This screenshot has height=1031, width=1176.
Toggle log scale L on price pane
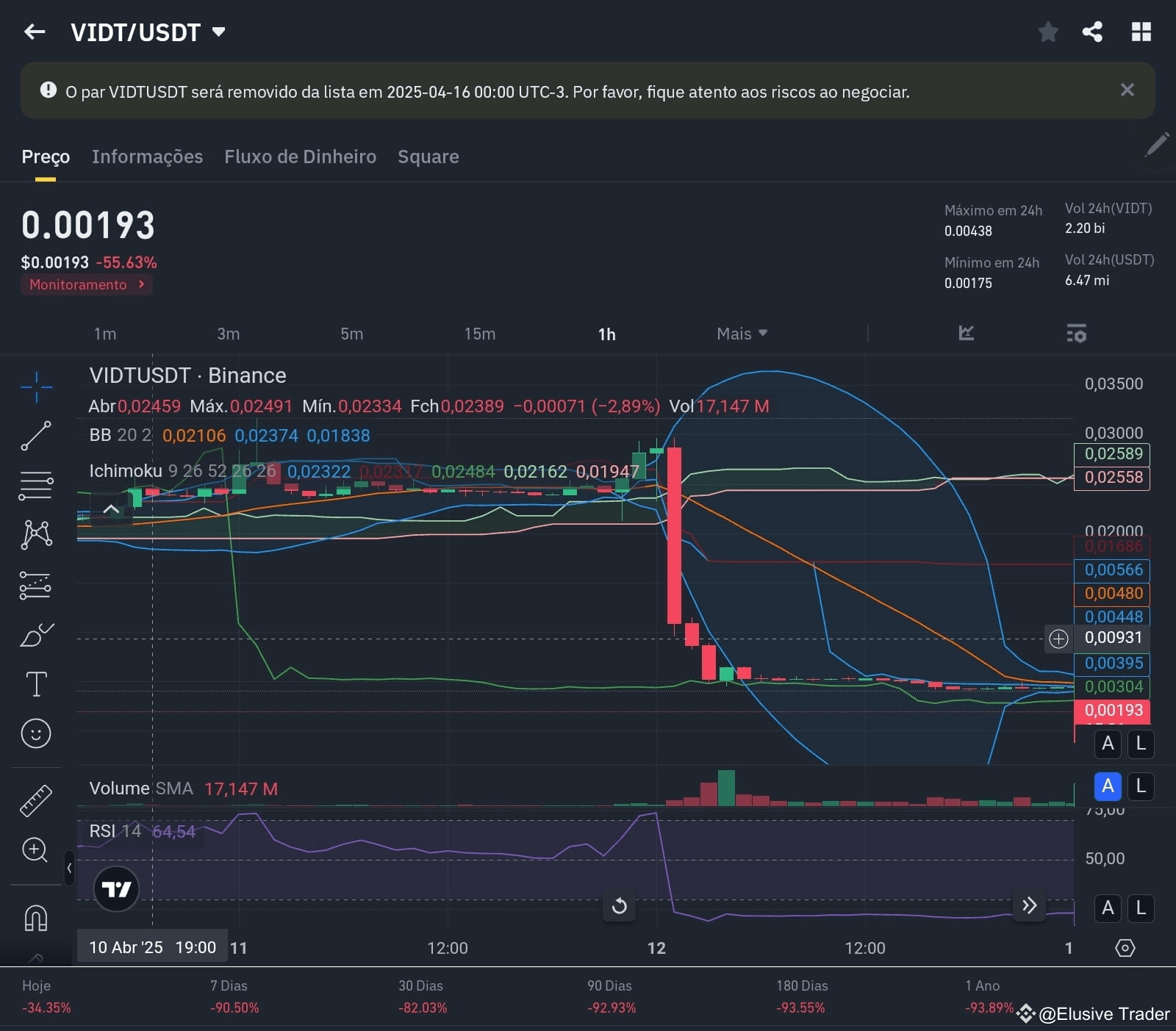click(1141, 744)
